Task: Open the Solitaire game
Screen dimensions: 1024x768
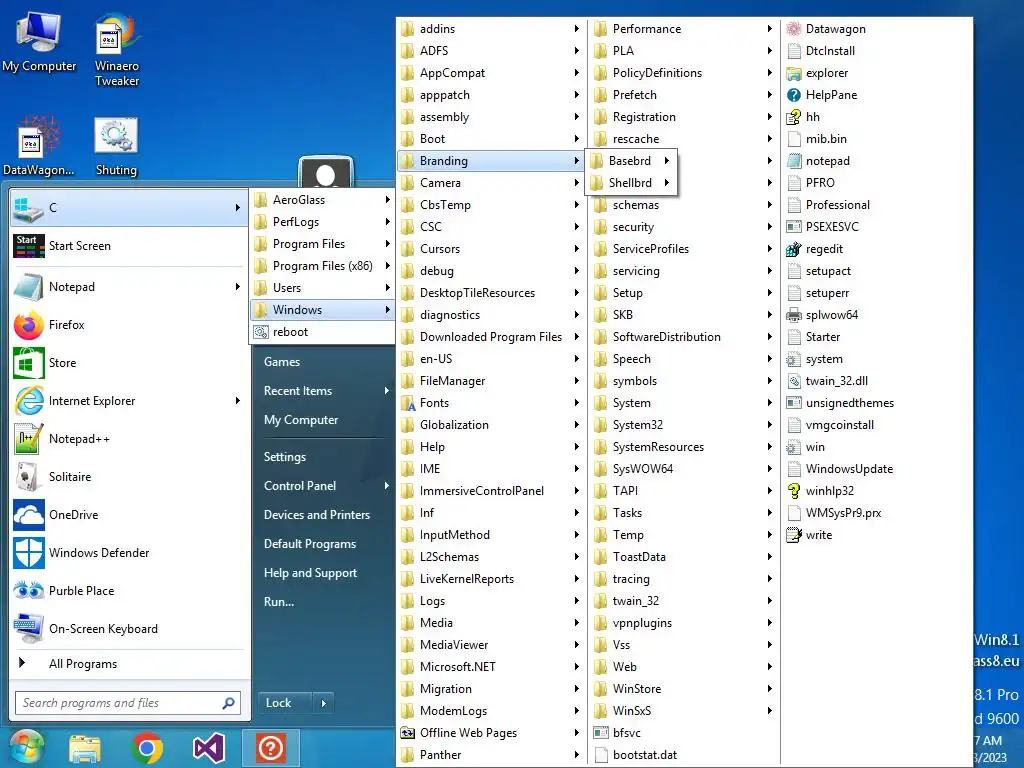Action: pyautogui.click(x=129, y=477)
